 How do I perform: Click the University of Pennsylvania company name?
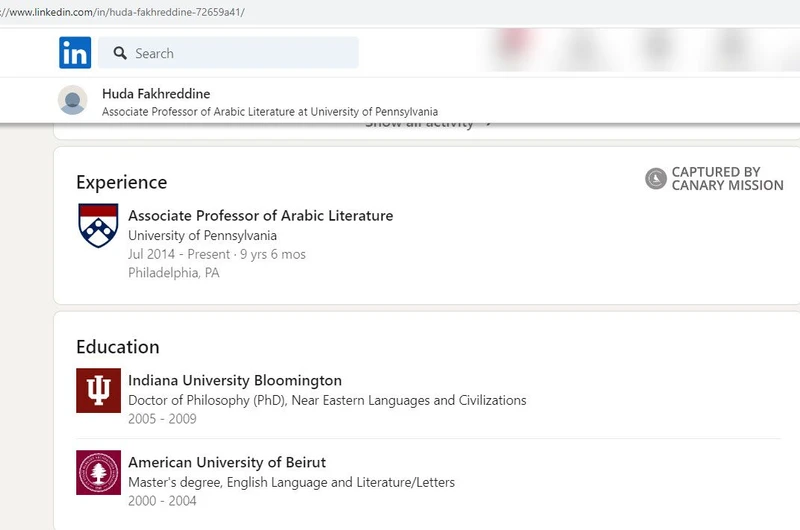click(x=203, y=236)
